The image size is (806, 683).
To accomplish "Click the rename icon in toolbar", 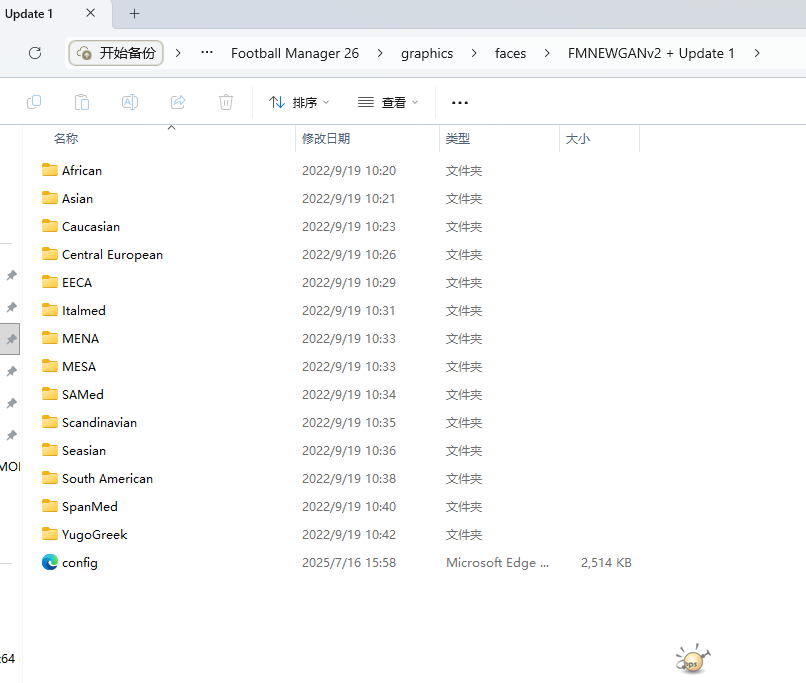I will tap(130, 102).
